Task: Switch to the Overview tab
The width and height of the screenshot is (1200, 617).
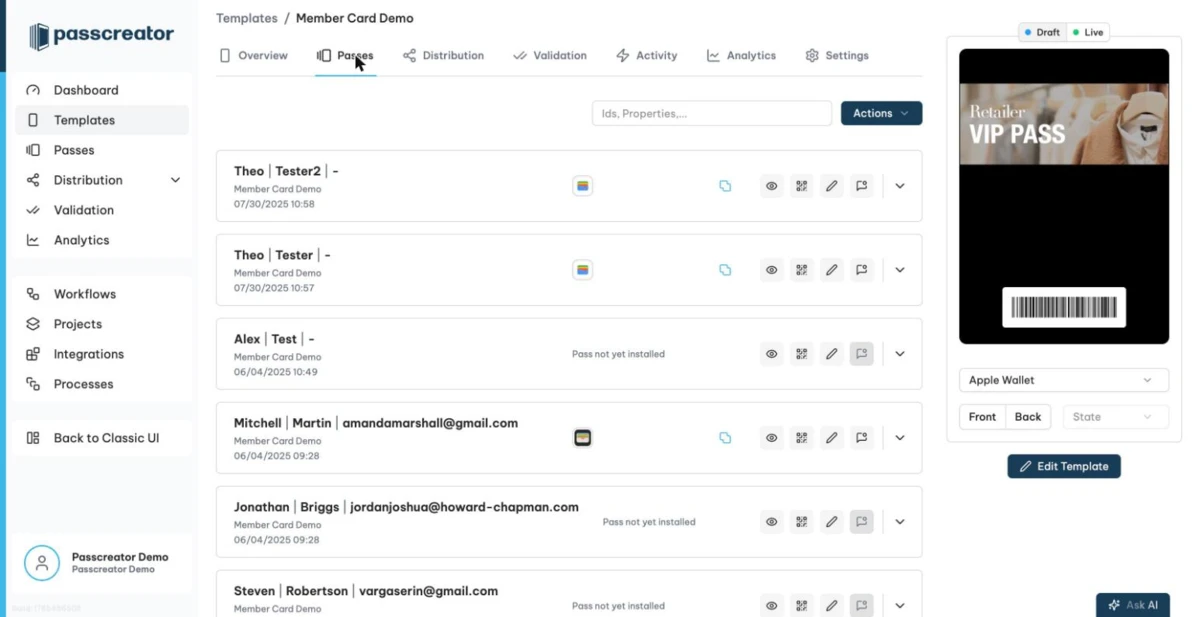Action: pos(254,56)
